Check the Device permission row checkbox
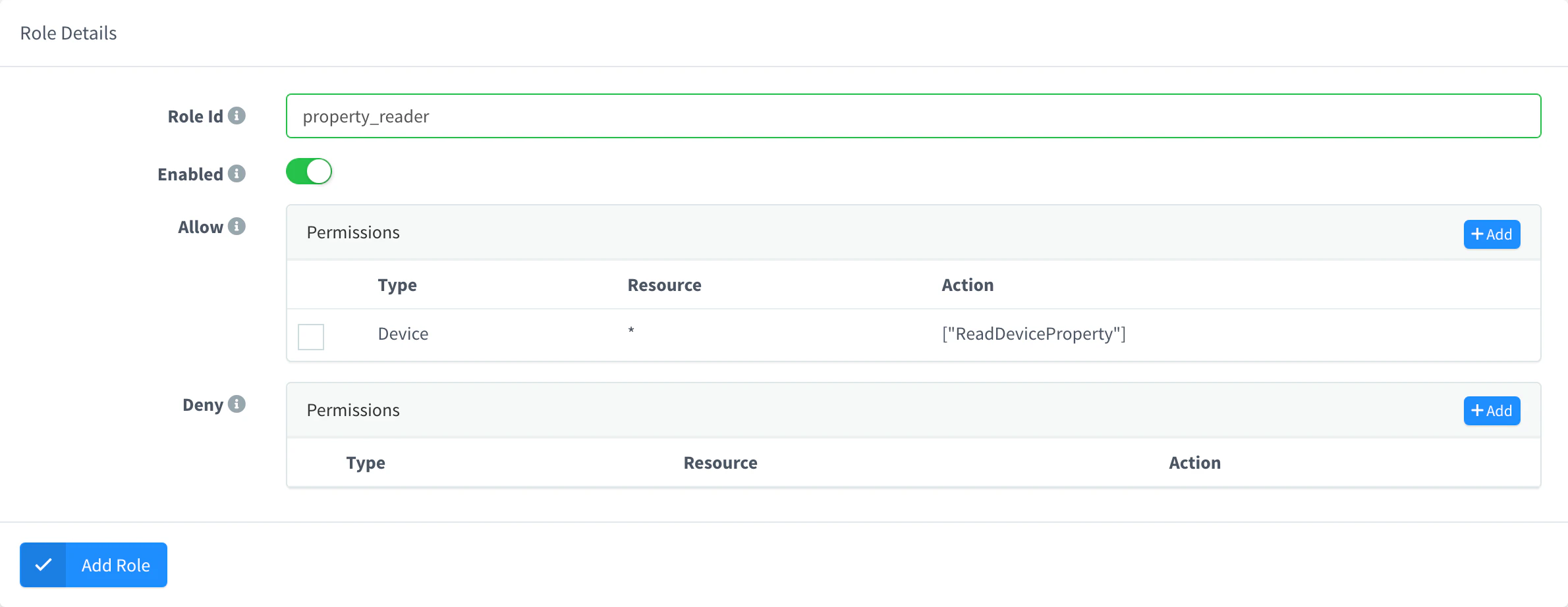The image size is (1568, 607). click(311, 336)
